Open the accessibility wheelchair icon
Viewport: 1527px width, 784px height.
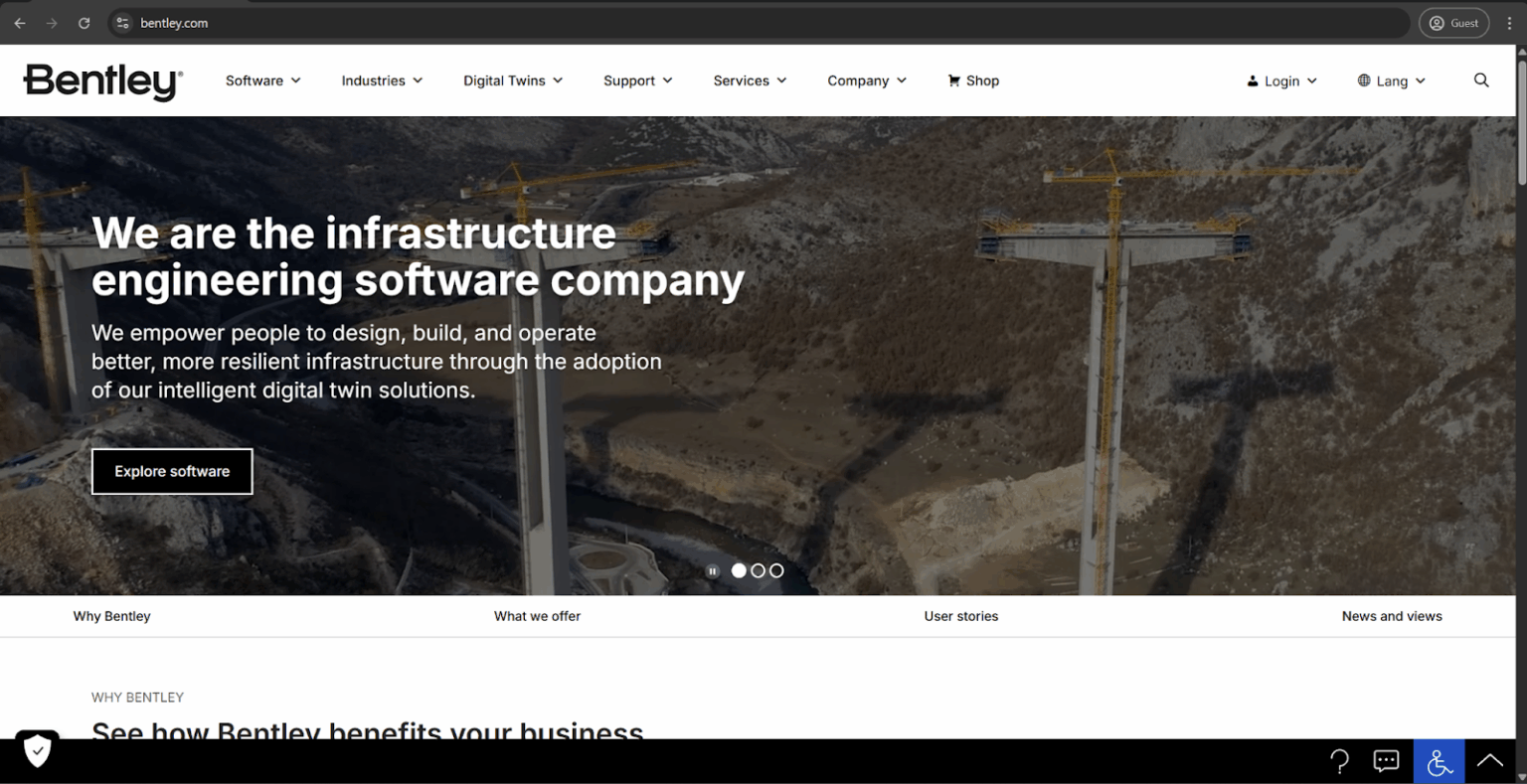point(1440,761)
